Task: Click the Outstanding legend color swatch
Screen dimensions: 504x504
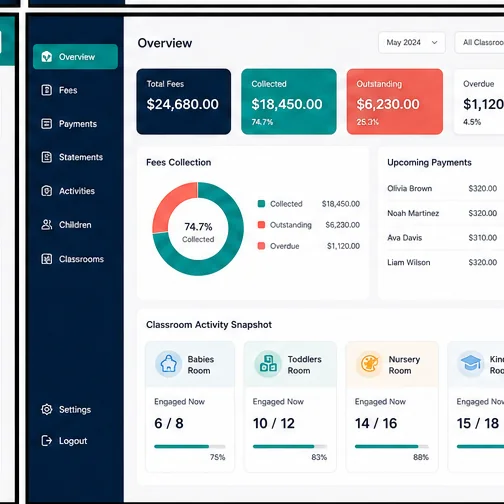Action: [261, 225]
